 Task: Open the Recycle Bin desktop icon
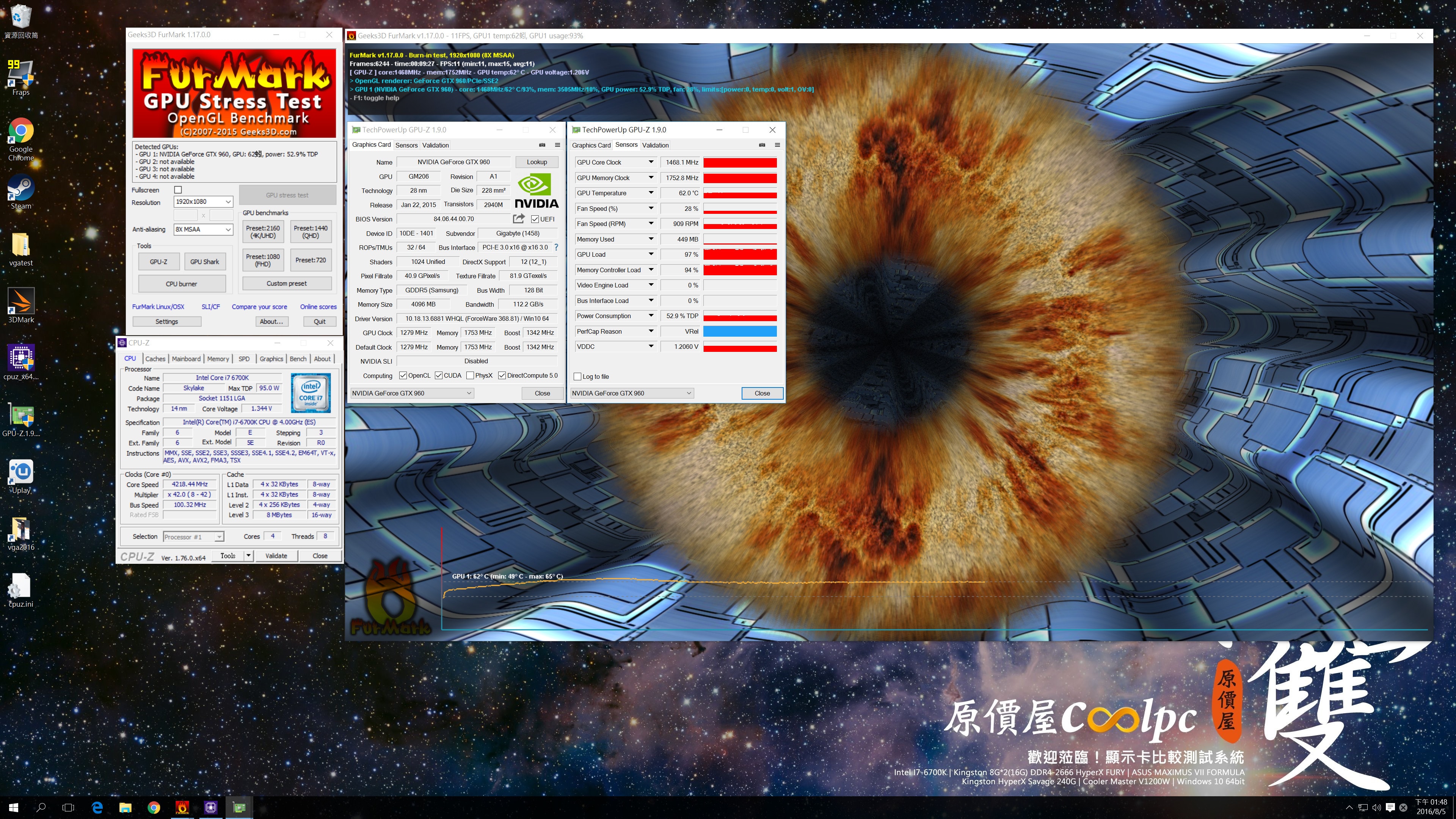[21, 22]
